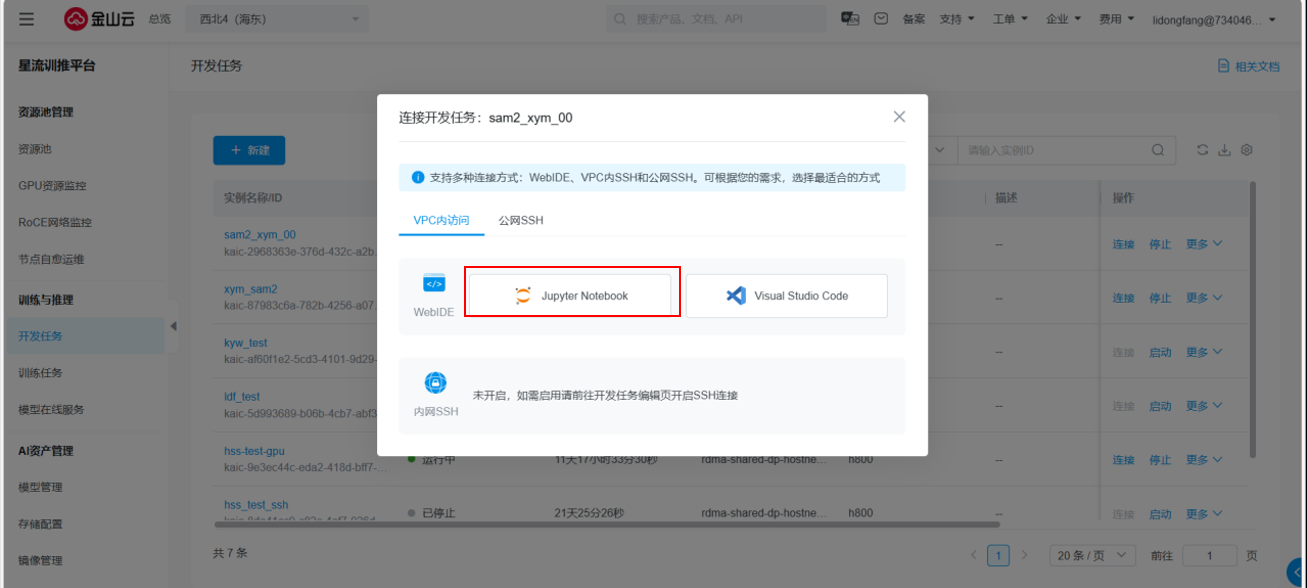Click the search magnifier in top bar

[x=620, y=19]
